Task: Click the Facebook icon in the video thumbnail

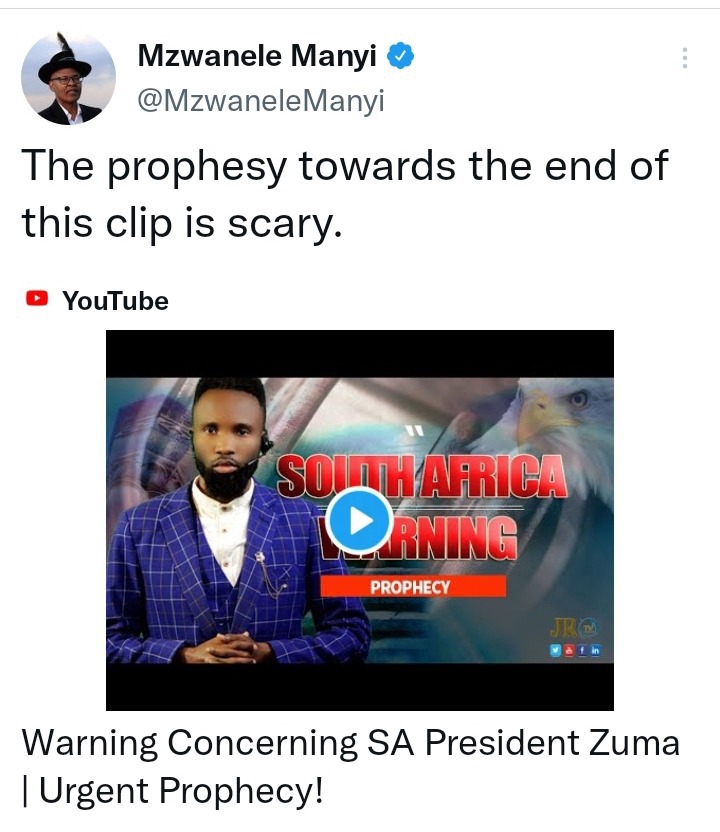Action: pyautogui.click(x=582, y=649)
